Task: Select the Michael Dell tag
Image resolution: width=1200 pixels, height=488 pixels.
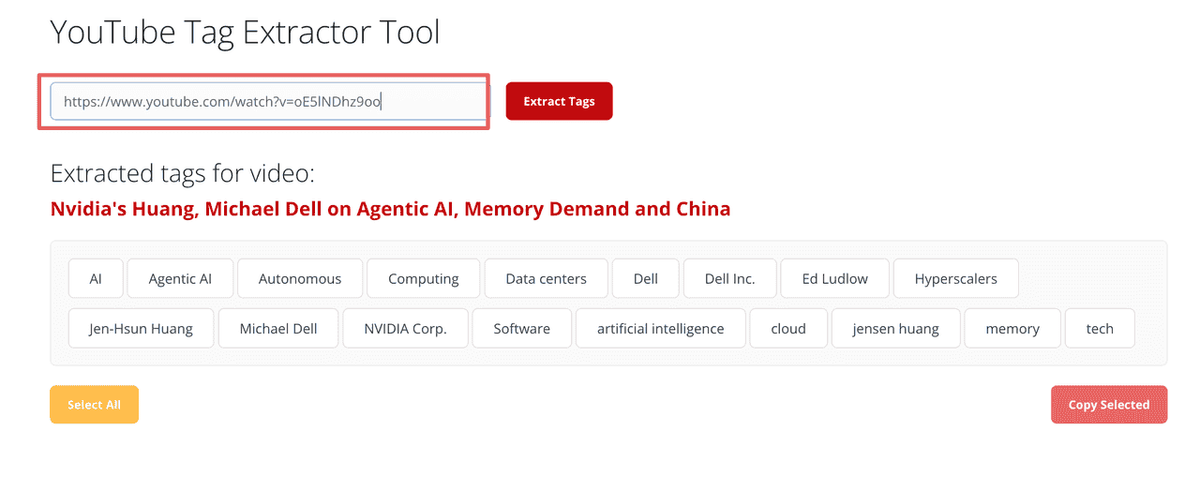Action: 278,328
